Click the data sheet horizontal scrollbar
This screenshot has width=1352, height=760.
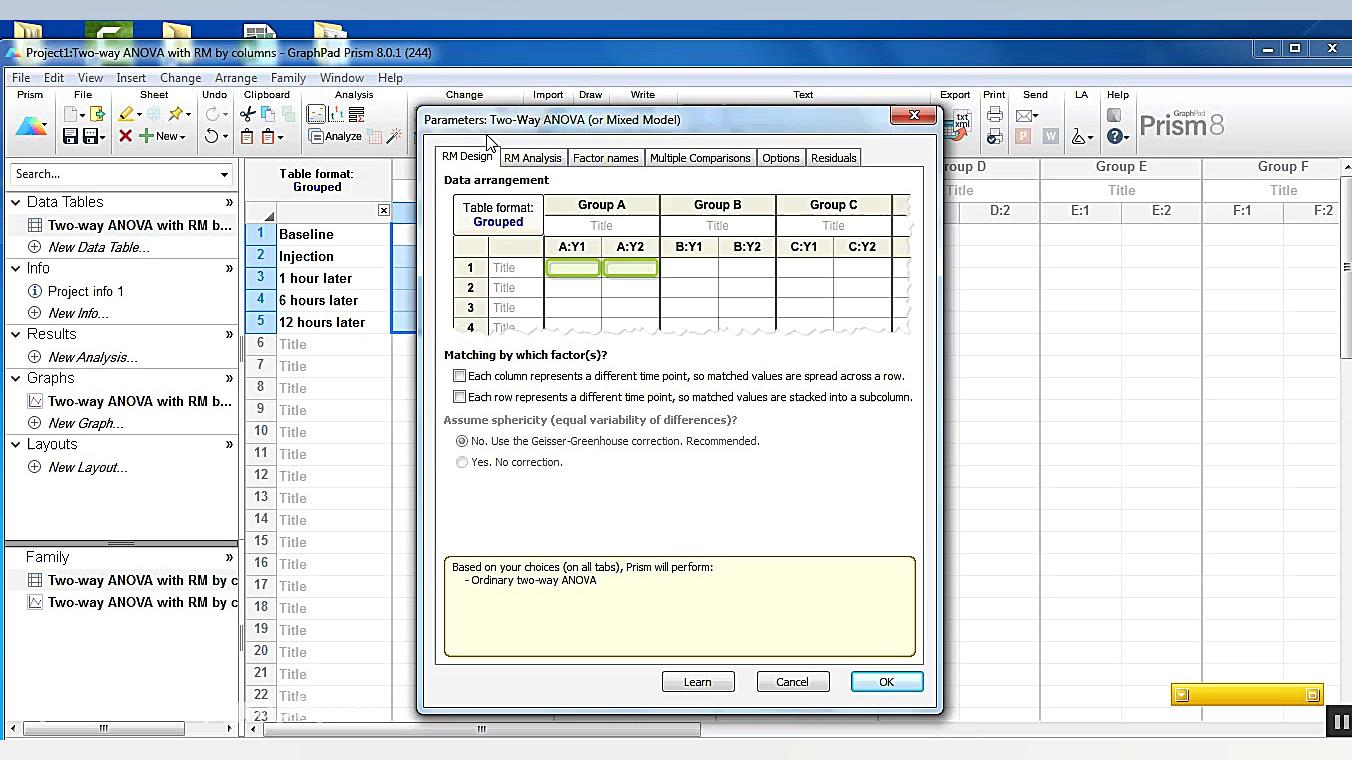point(480,729)
